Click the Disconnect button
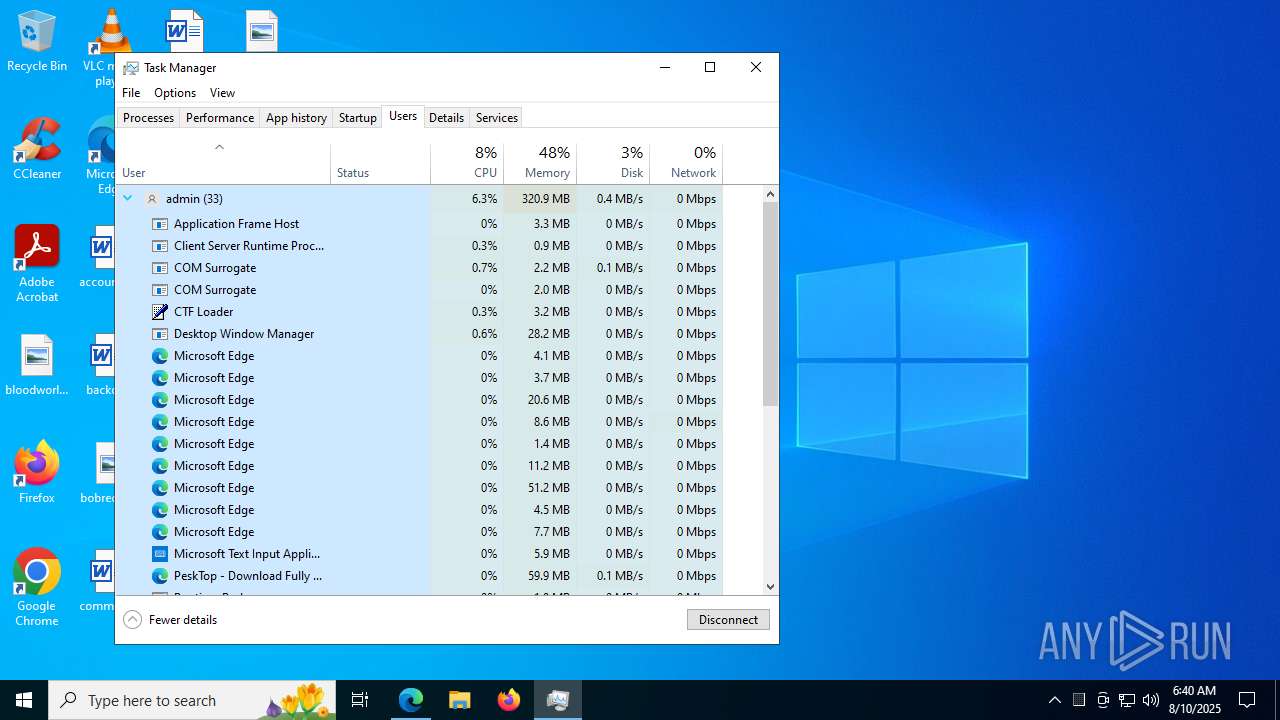 [x=728, y=620]
